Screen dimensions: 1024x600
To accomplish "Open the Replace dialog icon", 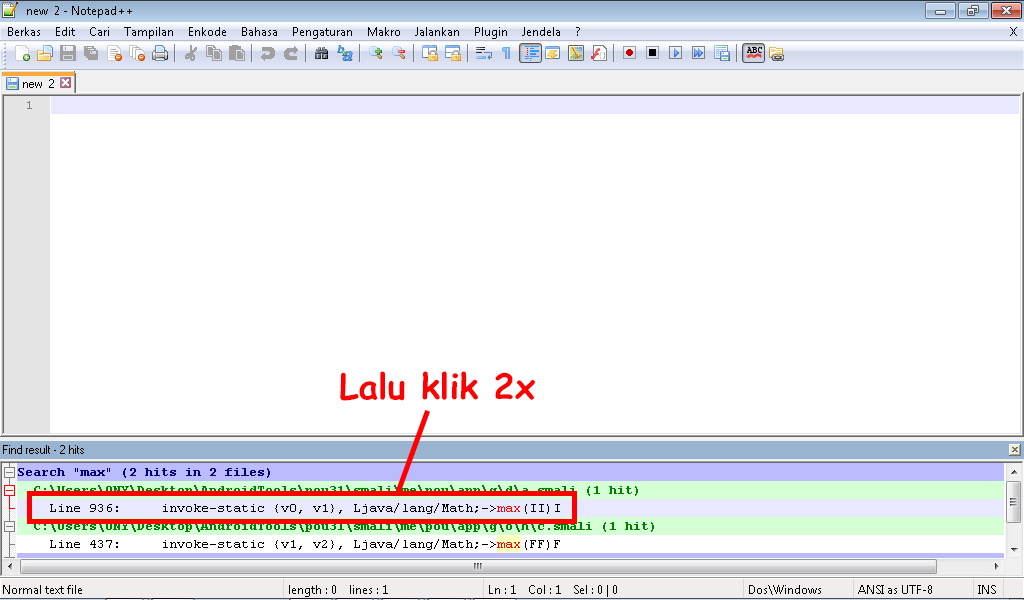I will point(345,54).
